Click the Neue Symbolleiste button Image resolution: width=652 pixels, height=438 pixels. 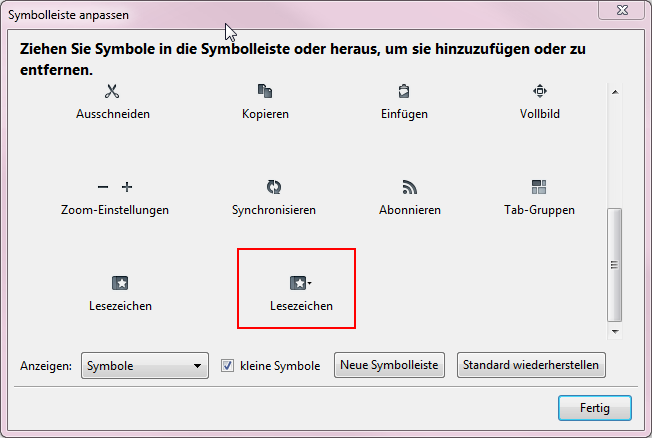tap(389, 365)
